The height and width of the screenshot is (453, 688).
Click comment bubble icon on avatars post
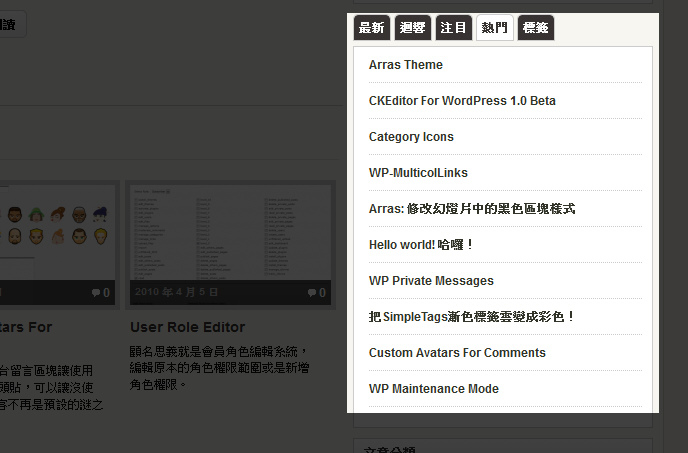(95, 293)
